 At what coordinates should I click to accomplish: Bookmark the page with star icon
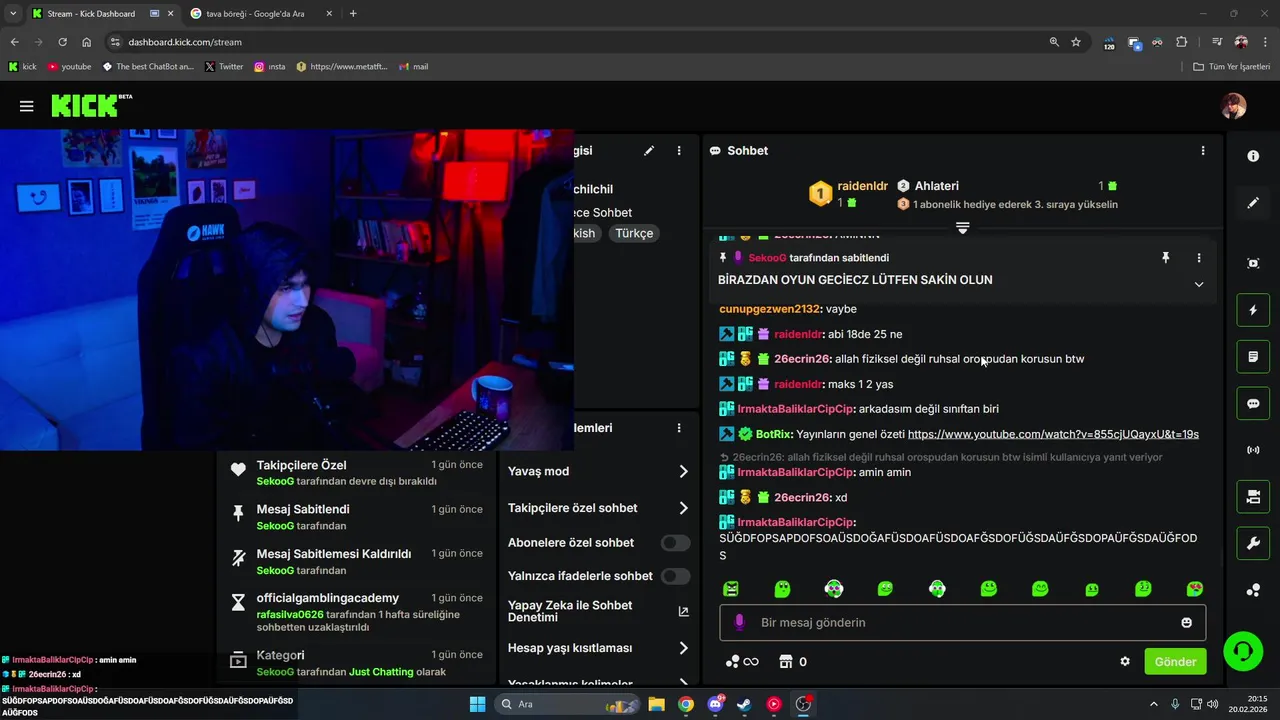[1076, 42]
